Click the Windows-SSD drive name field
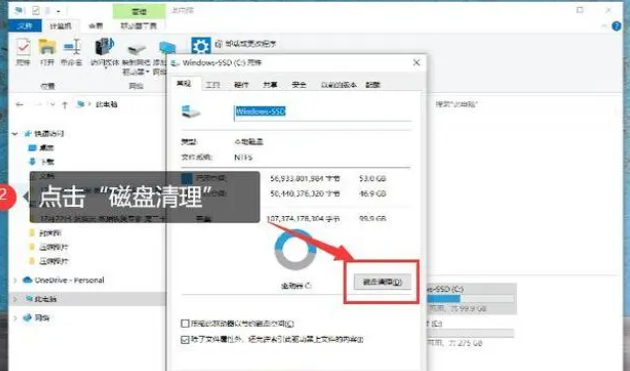Image resolution: width=630 pixels, height=371 pixels. tap(323, 112)
